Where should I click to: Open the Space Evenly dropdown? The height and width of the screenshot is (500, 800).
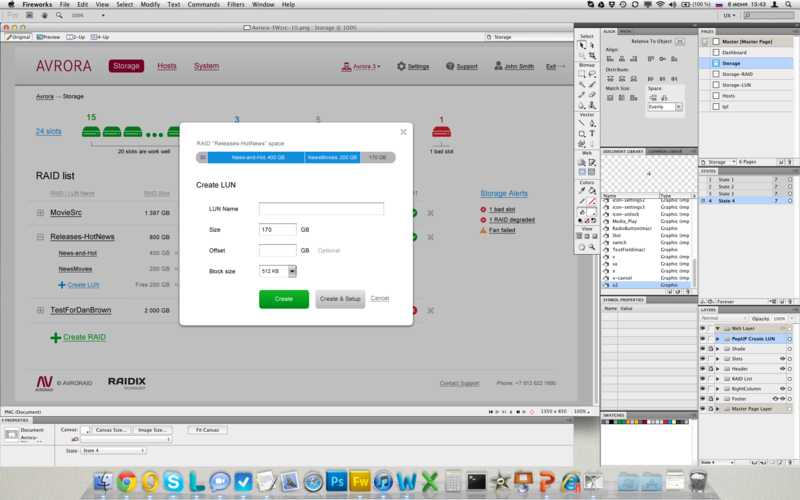pyautogui.click(x=665, y=107)
